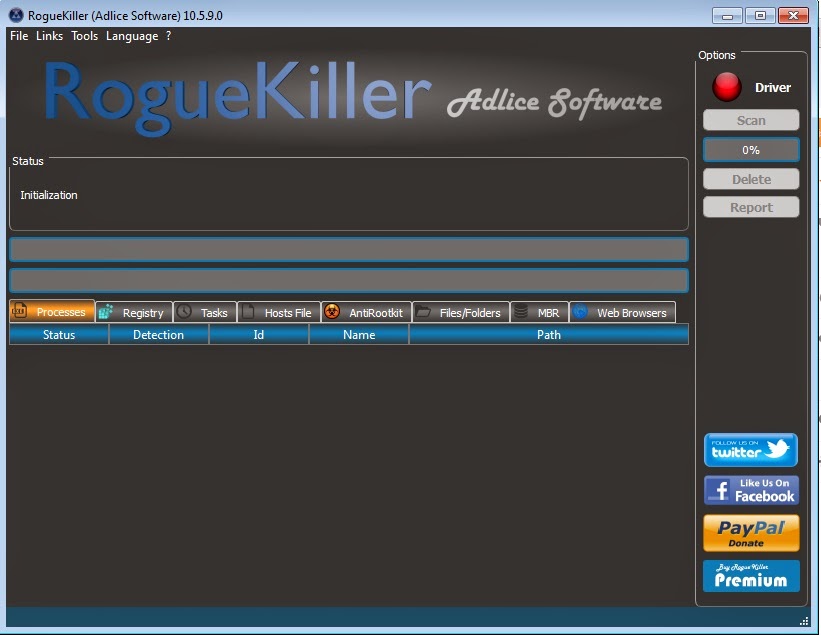Click the RogueKiller logo banner

point(238,97)
